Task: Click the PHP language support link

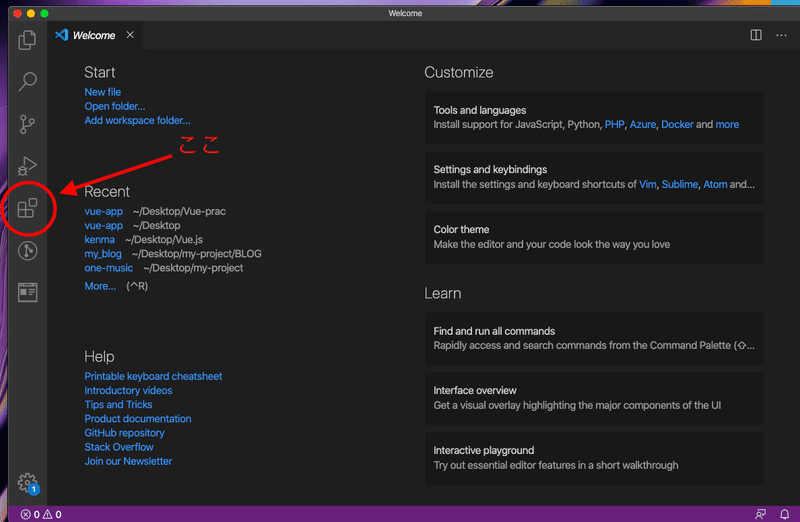Action: [x=614, y=125]
